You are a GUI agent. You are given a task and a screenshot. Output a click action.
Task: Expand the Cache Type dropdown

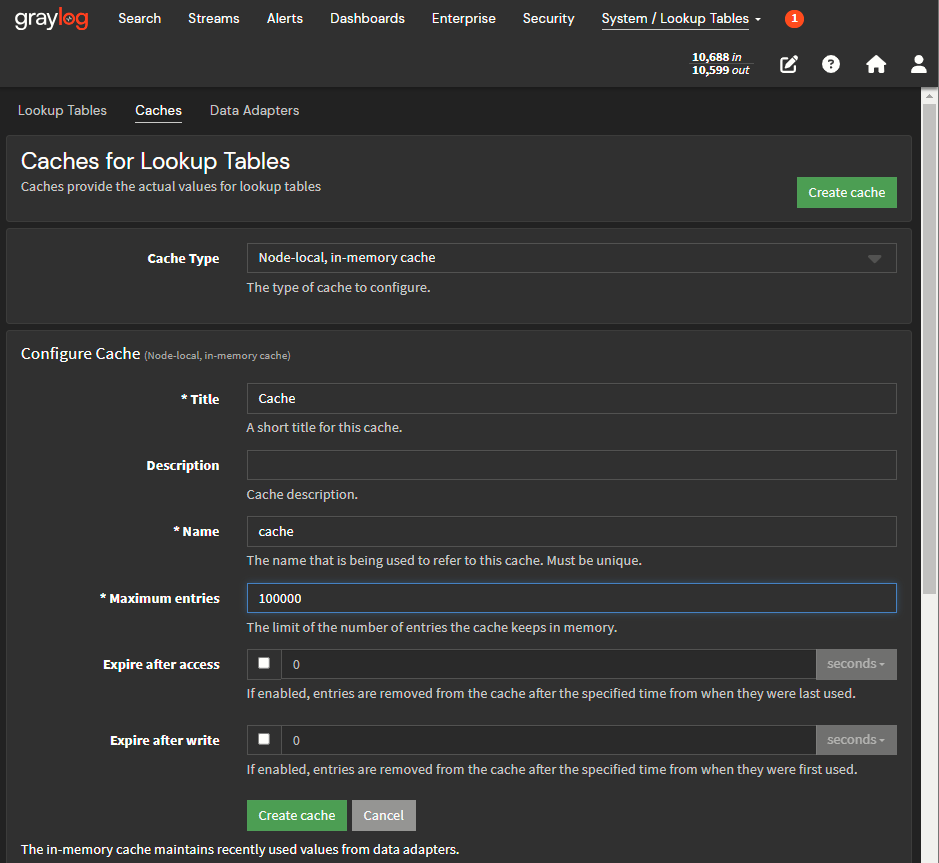pos(571,258)
